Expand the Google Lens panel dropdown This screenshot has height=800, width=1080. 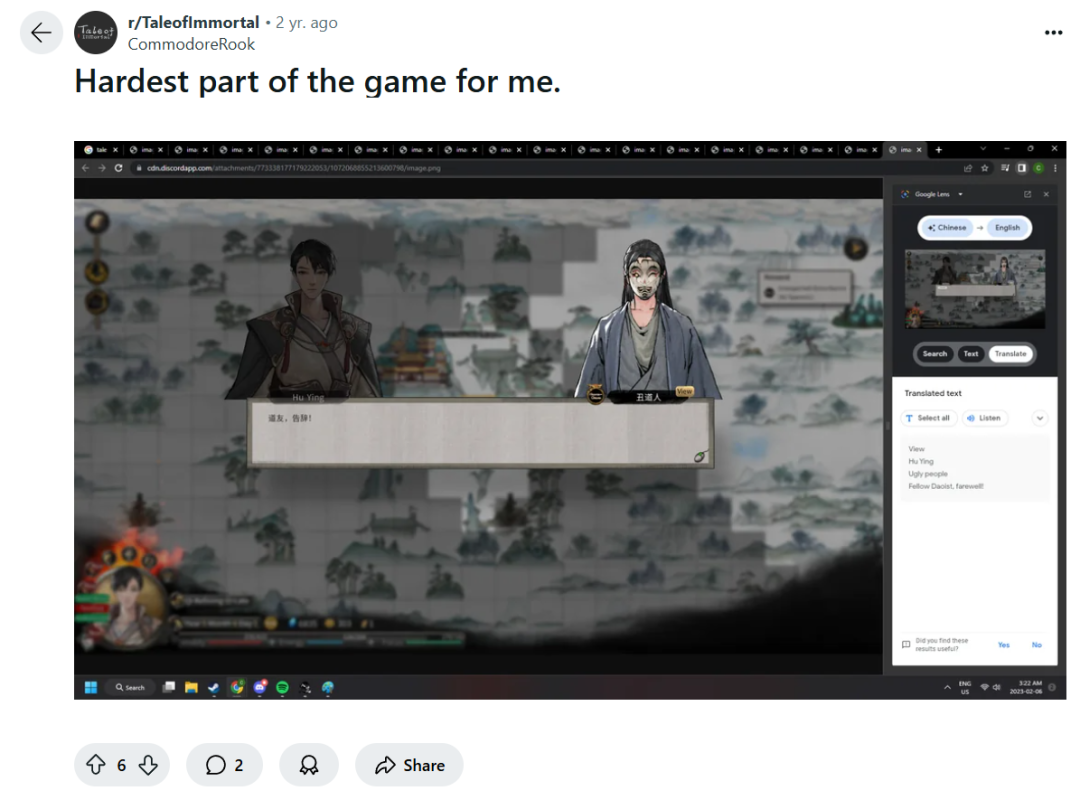(960, 194)
